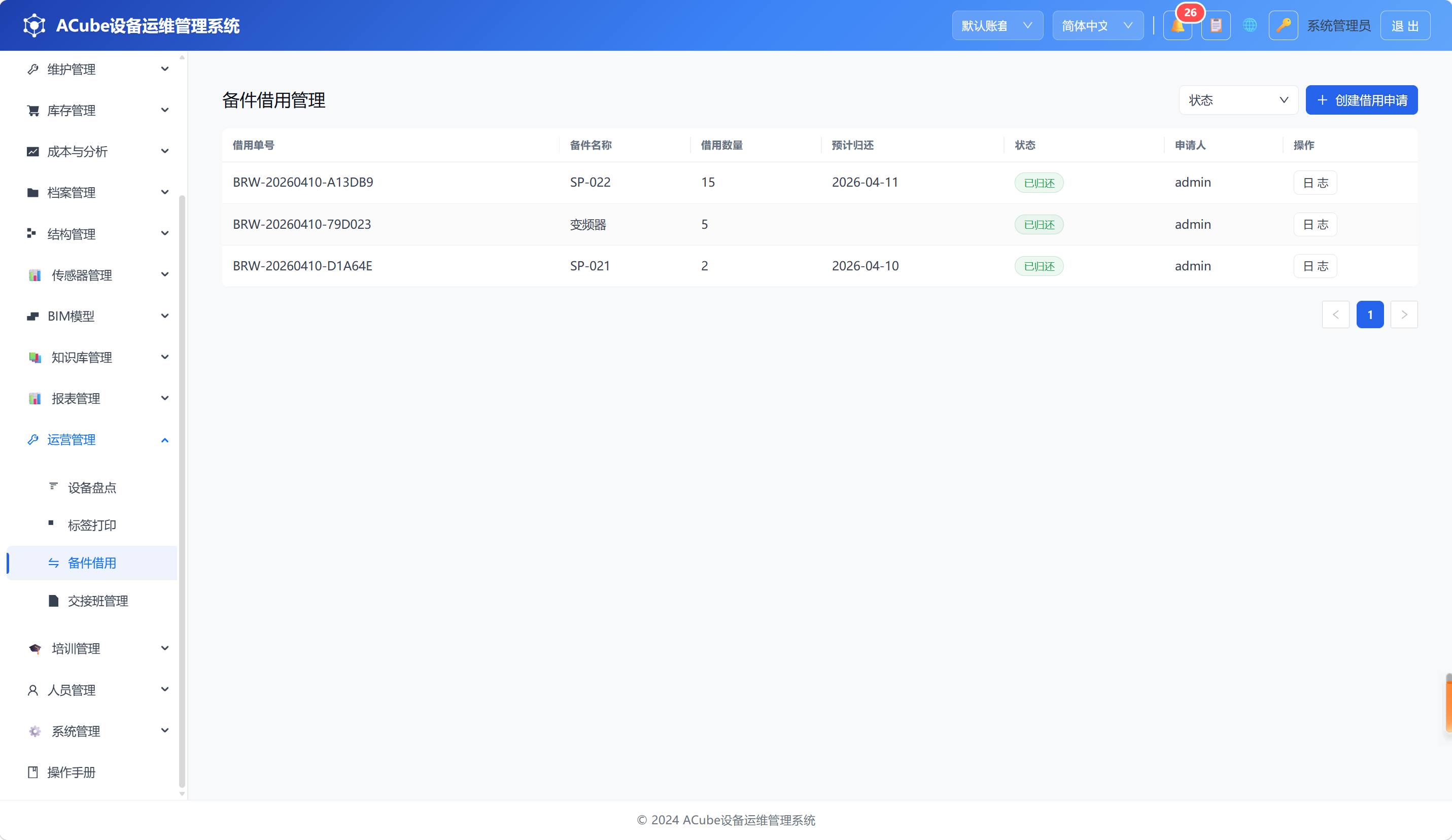Click the 人员管理 person icon

33,690
